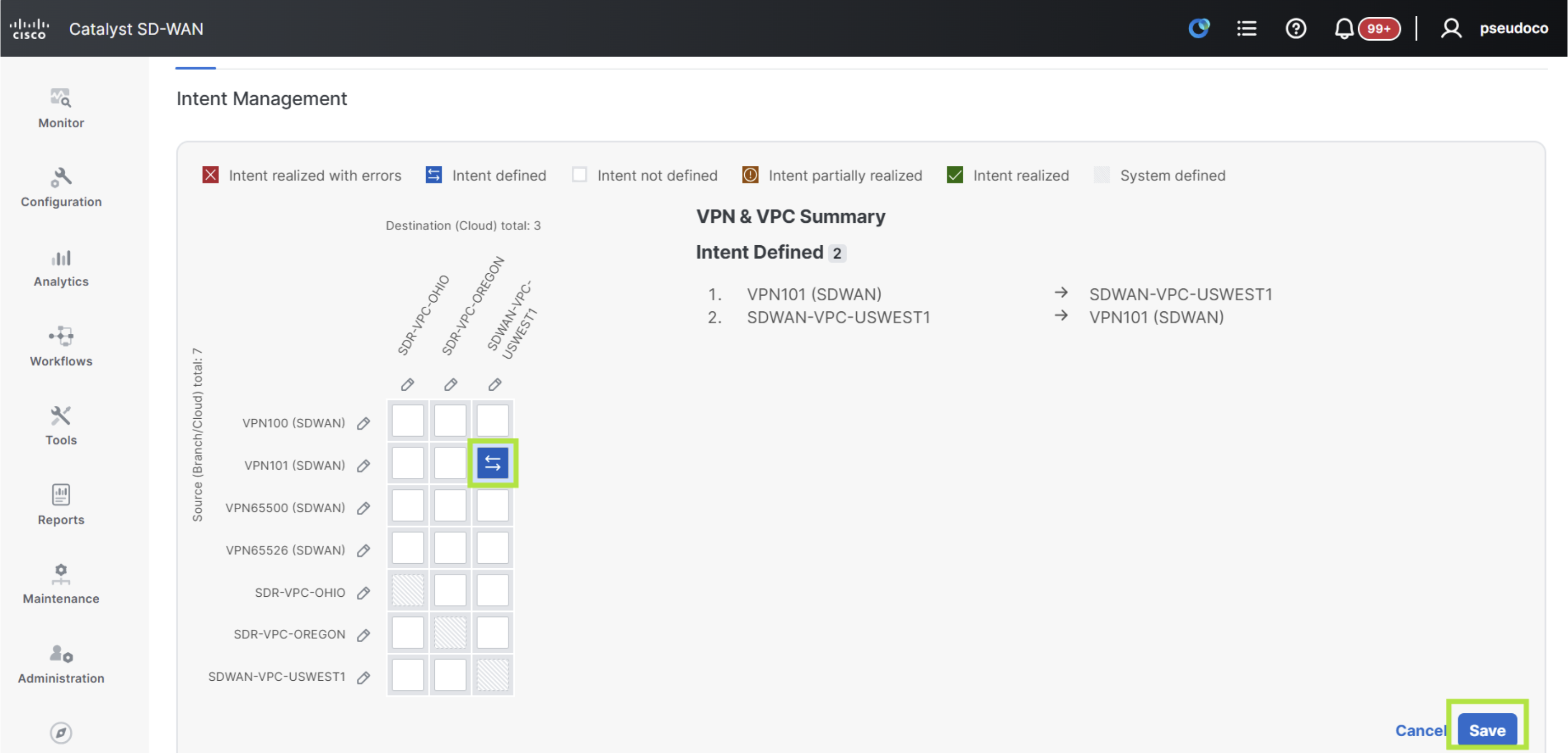Toggle SDR-VPC-OHIO source to SDR-VPC-OREGON cell
Screen dimensions: 1568x754
450,591
